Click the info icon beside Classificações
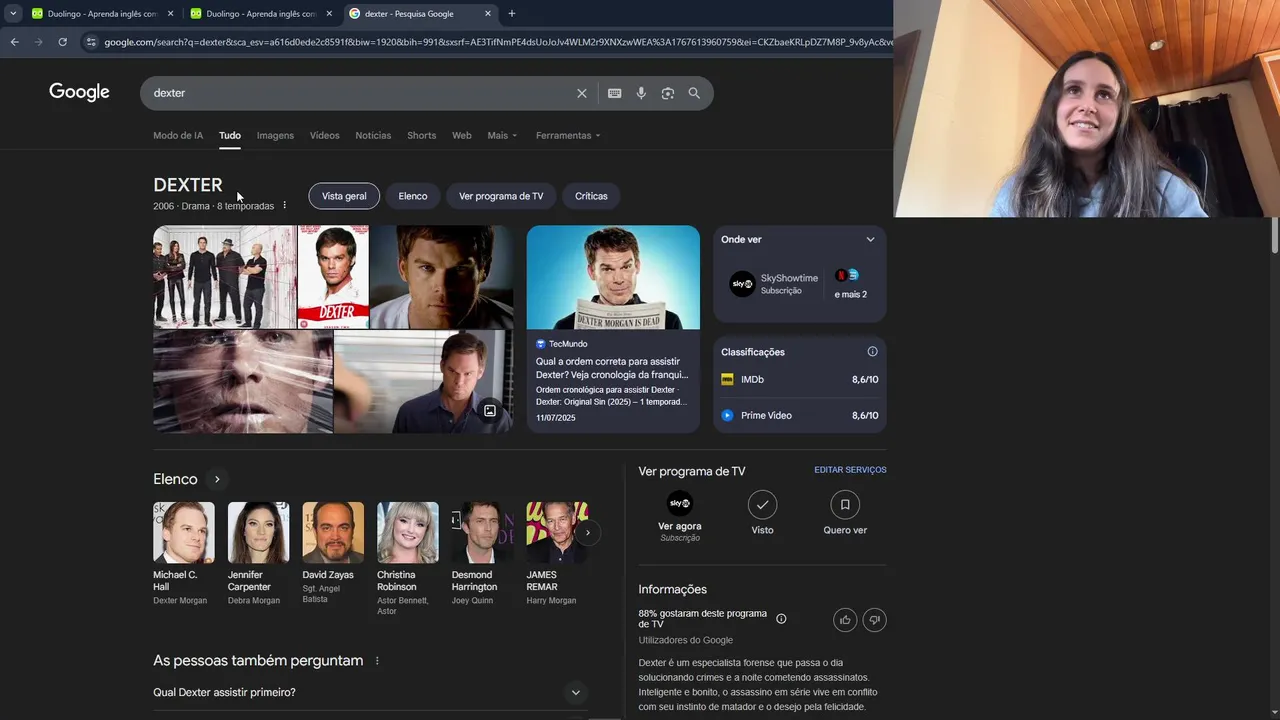 pyautogui.click(x=872, y=351)
